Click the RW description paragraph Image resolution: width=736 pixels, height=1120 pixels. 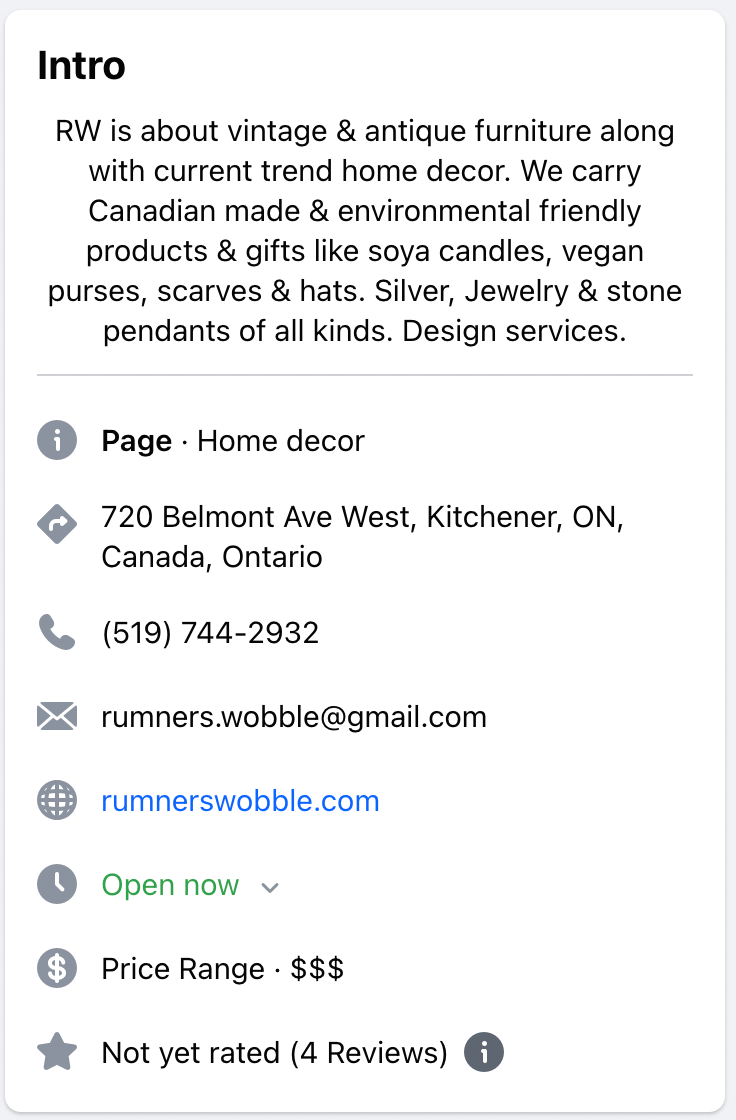pos(365,231)
